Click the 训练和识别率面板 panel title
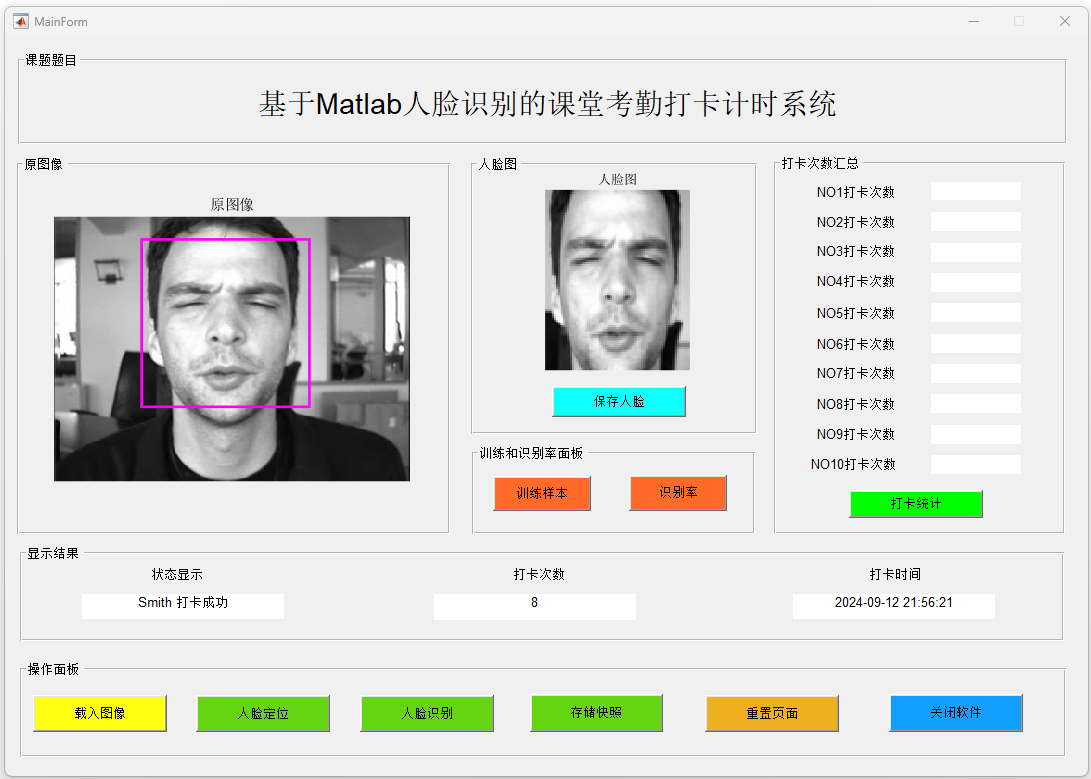Image resolution: width=1091 pixels, height=779 pixels. pyautogui.click(x=531, y=453)
